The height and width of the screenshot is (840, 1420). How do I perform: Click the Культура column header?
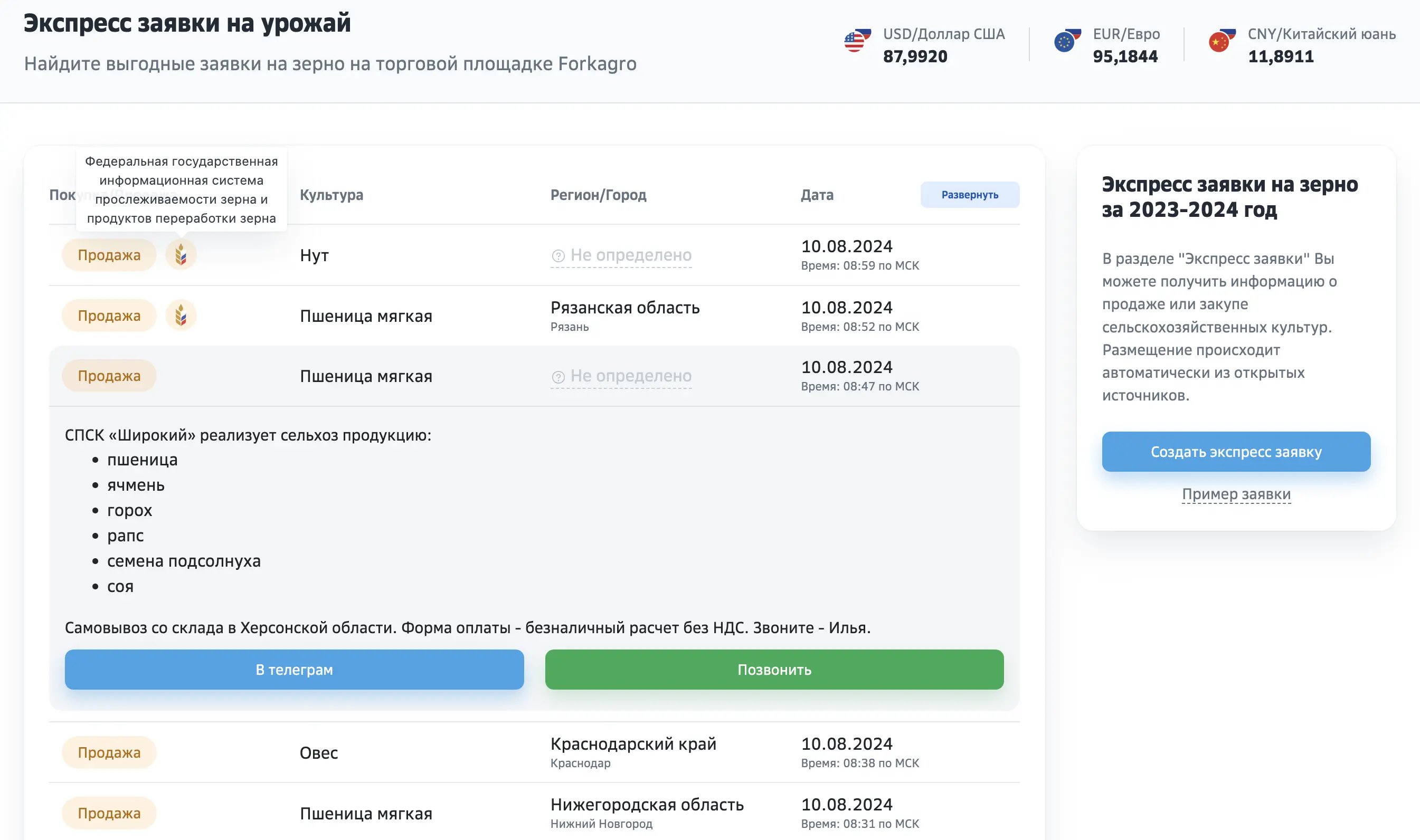[x=331, y=195]
